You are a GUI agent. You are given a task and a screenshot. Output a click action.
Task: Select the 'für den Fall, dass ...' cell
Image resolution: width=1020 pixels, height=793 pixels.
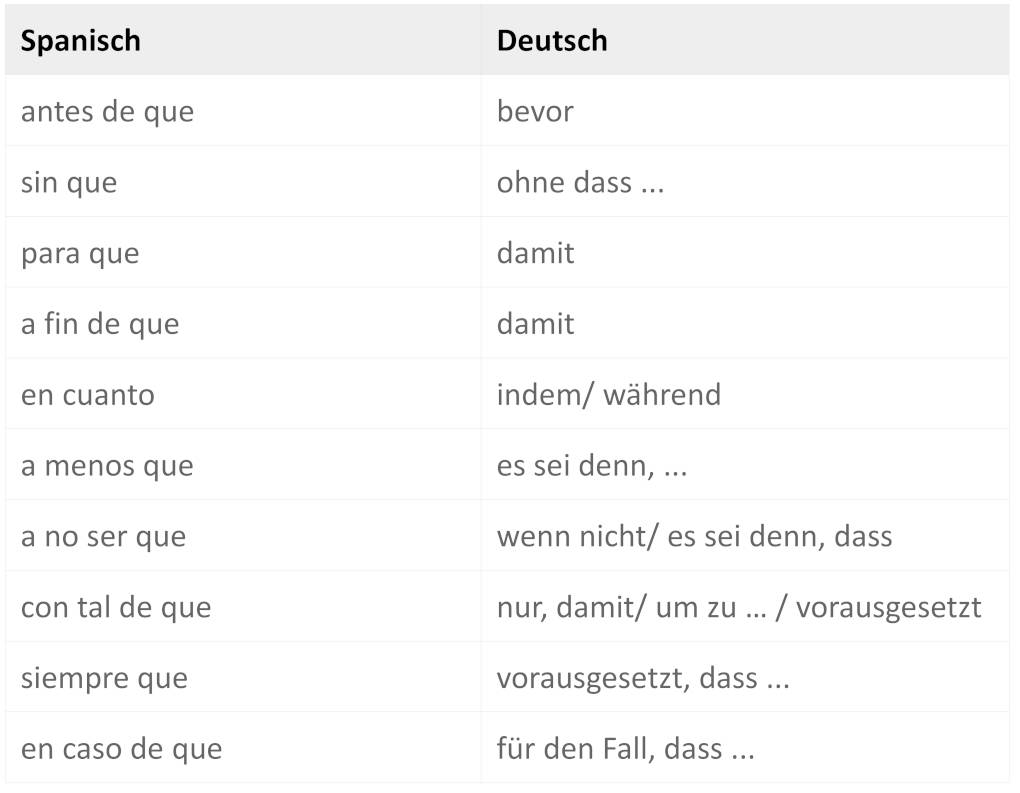pos(625,749)
